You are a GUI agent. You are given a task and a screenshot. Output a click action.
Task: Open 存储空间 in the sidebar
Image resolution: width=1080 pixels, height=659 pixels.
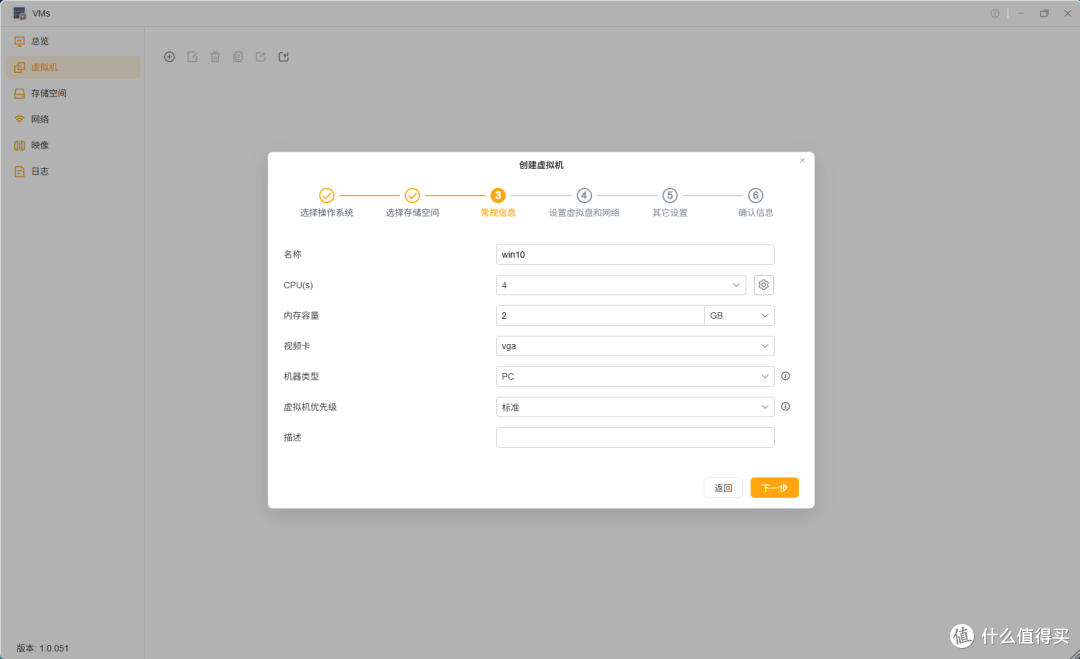tap(72, 93)
